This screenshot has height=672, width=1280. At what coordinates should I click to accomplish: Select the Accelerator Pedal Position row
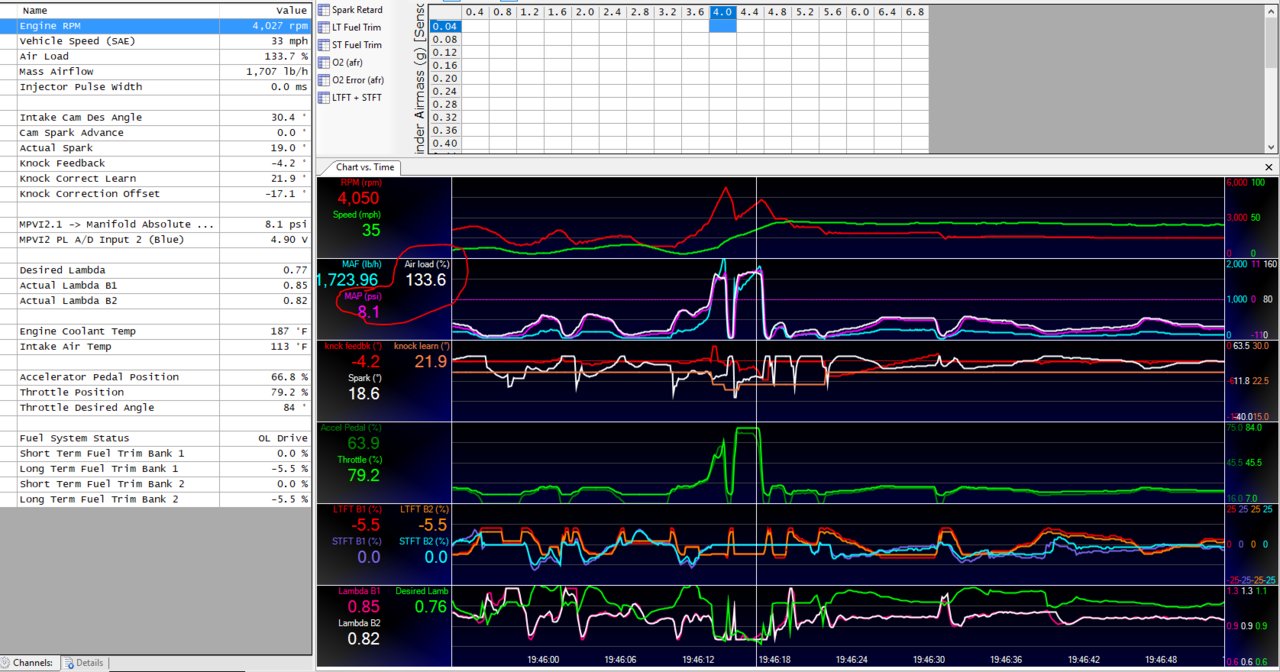point(156,377)
